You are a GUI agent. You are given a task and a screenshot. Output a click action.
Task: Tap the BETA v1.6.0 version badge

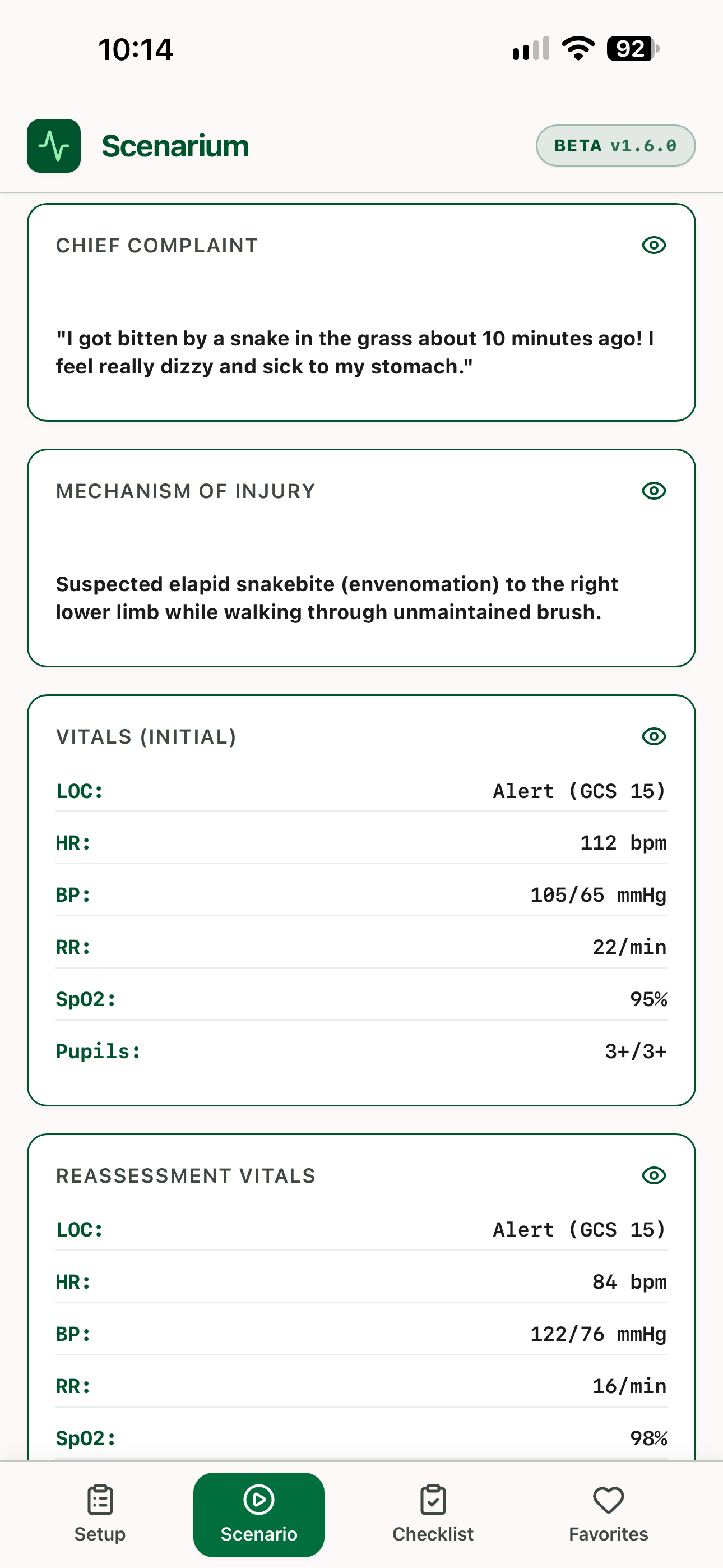615,145
